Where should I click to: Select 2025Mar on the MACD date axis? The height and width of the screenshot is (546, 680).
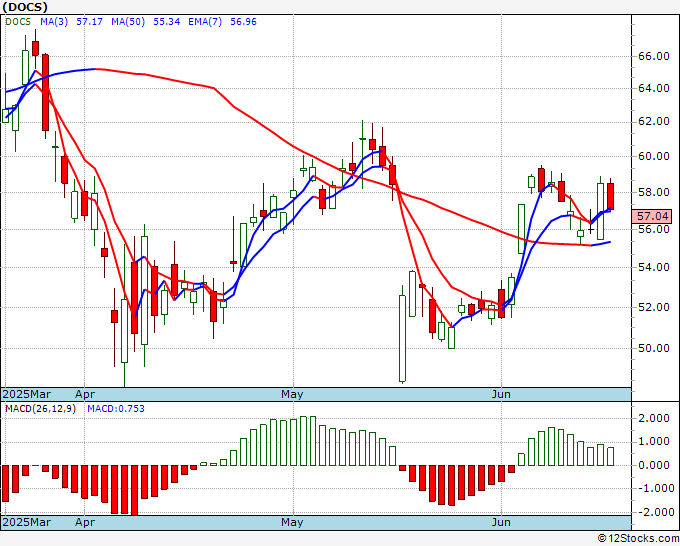coord(27,522)
